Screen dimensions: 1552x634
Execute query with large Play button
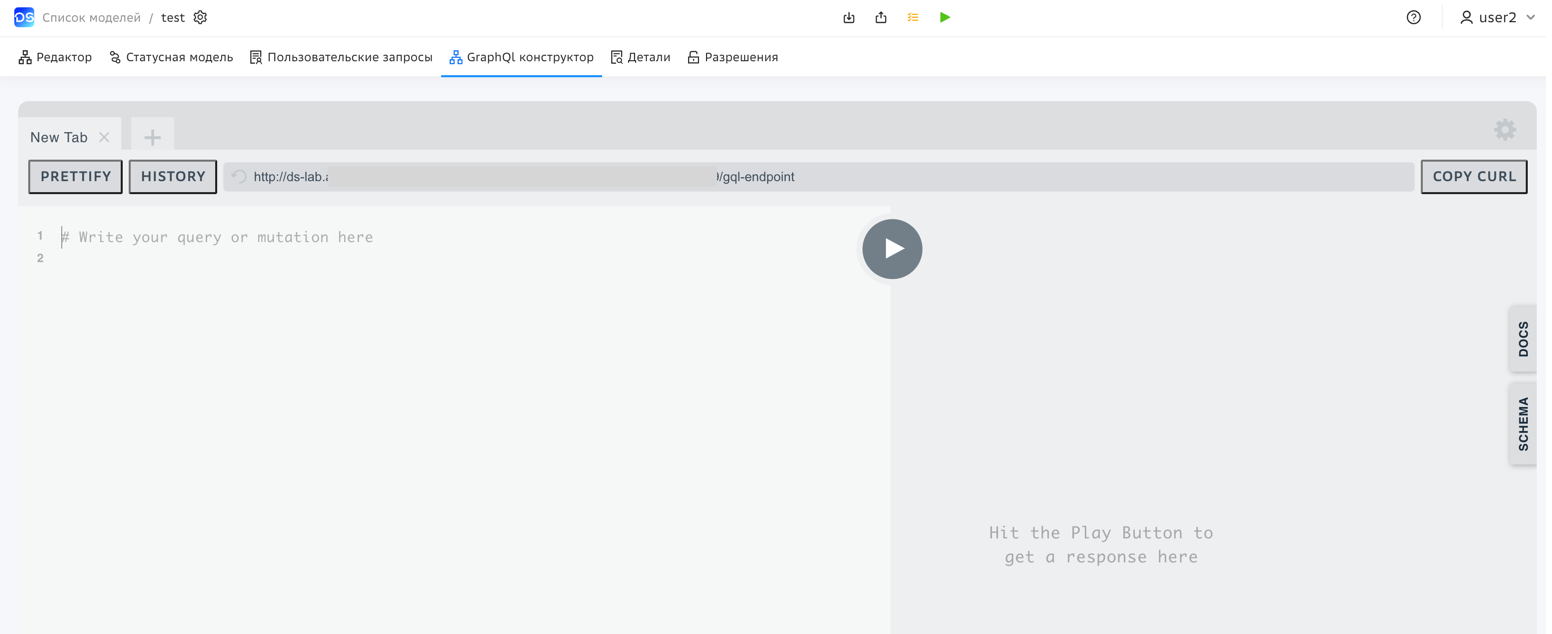[x=892, y=249]
